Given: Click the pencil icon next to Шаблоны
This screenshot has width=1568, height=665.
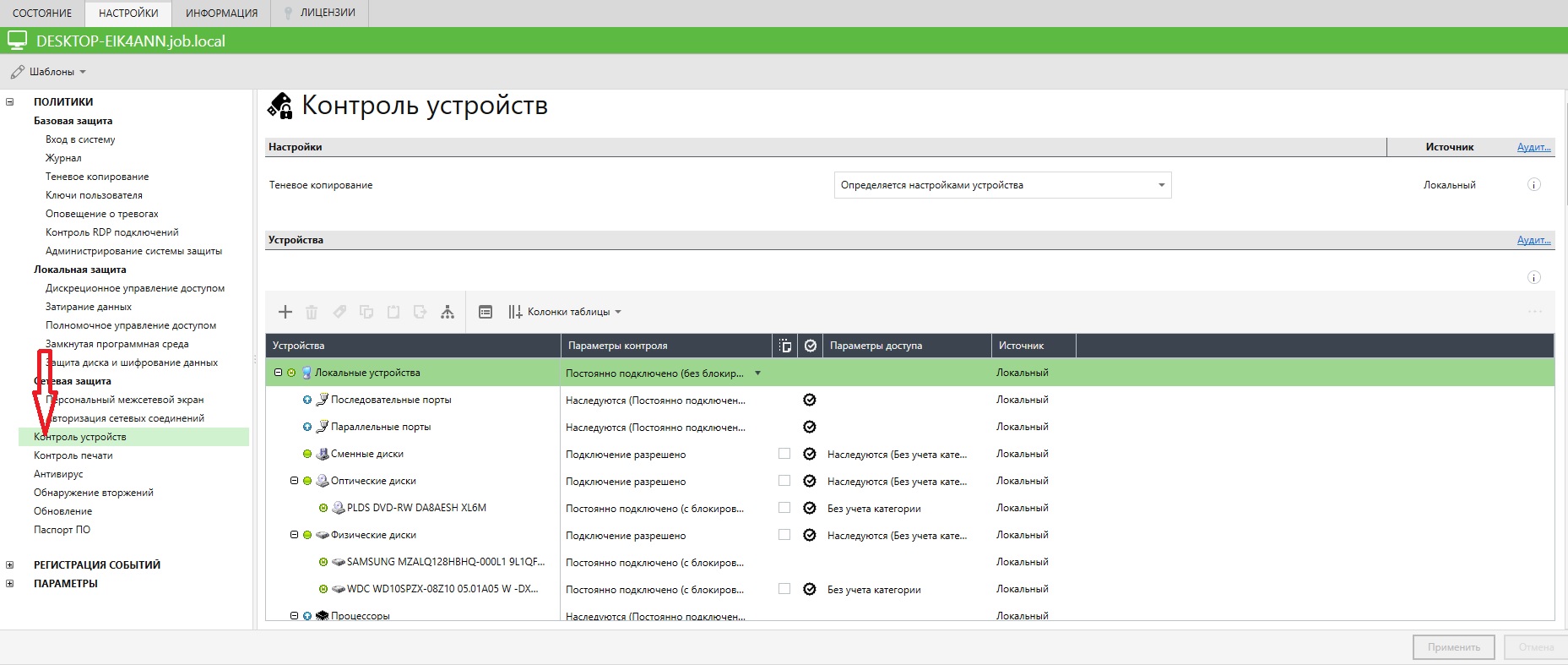Looking at the screenshot, I should 18,72.
